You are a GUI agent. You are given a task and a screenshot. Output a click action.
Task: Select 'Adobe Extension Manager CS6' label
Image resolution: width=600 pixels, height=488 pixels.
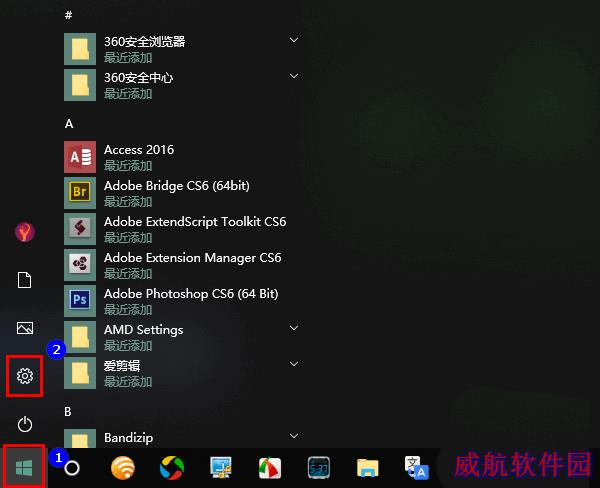click(192, 258)
